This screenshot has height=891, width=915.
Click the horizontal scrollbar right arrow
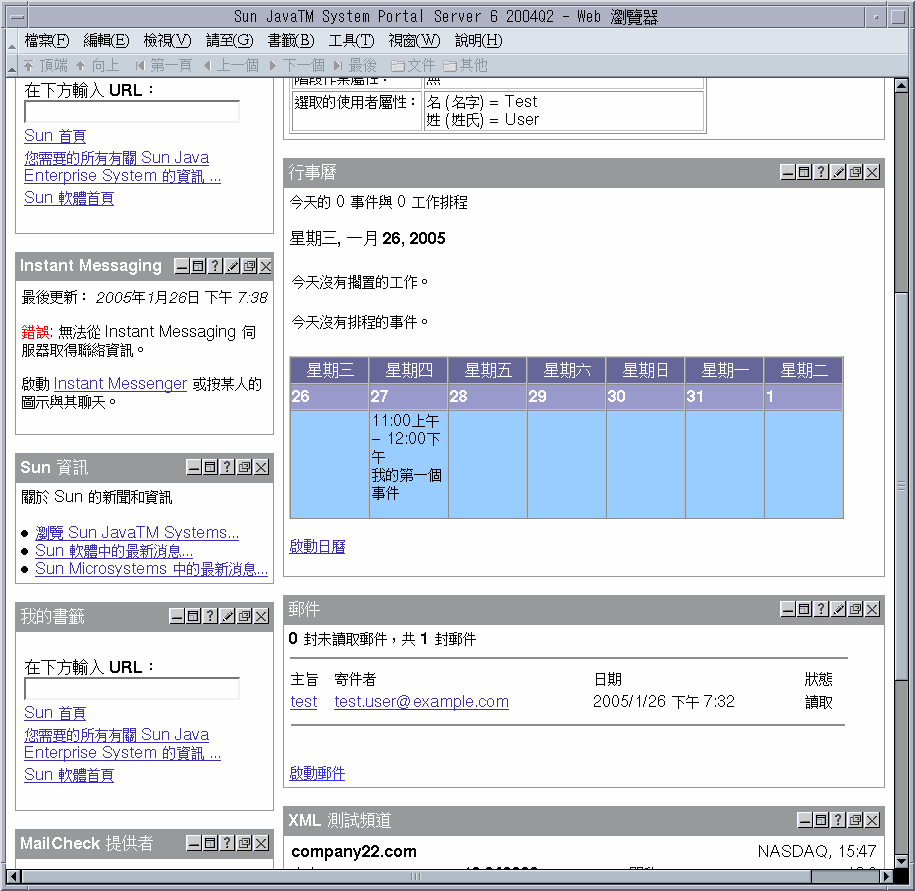coord(887,876)
